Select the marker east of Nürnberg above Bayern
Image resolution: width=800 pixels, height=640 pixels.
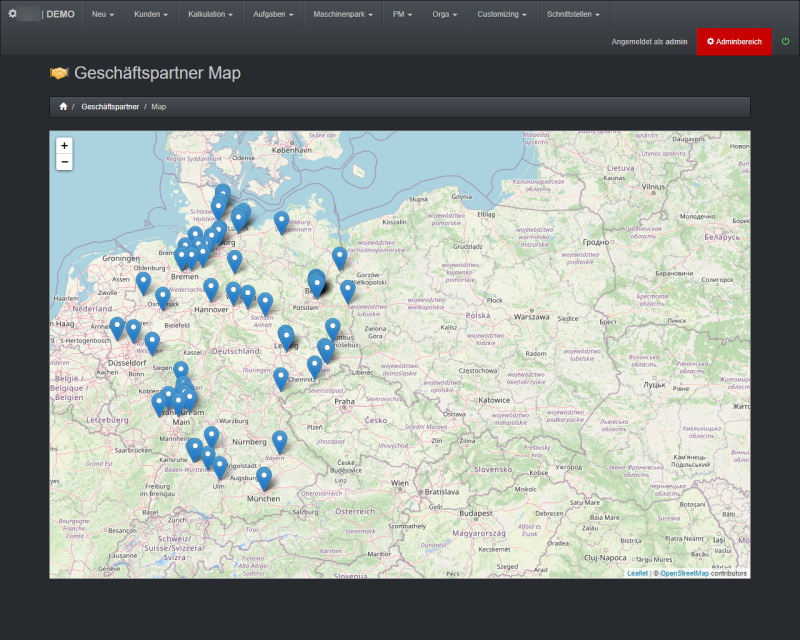(x=279, y=442)
